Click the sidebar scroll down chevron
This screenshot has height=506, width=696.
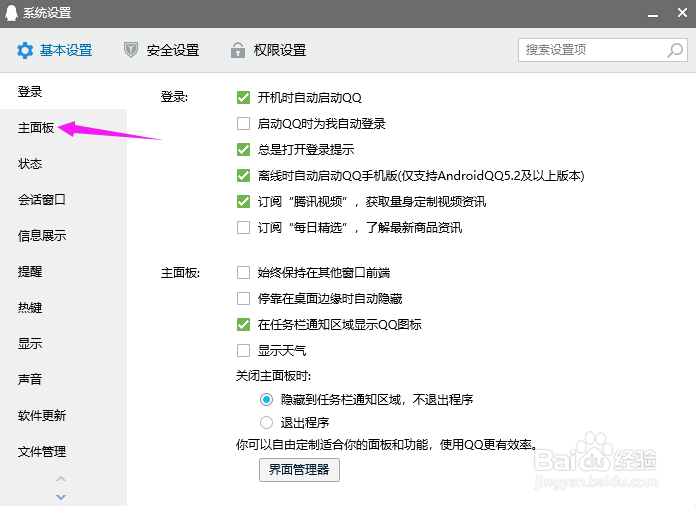click(61, 497)
